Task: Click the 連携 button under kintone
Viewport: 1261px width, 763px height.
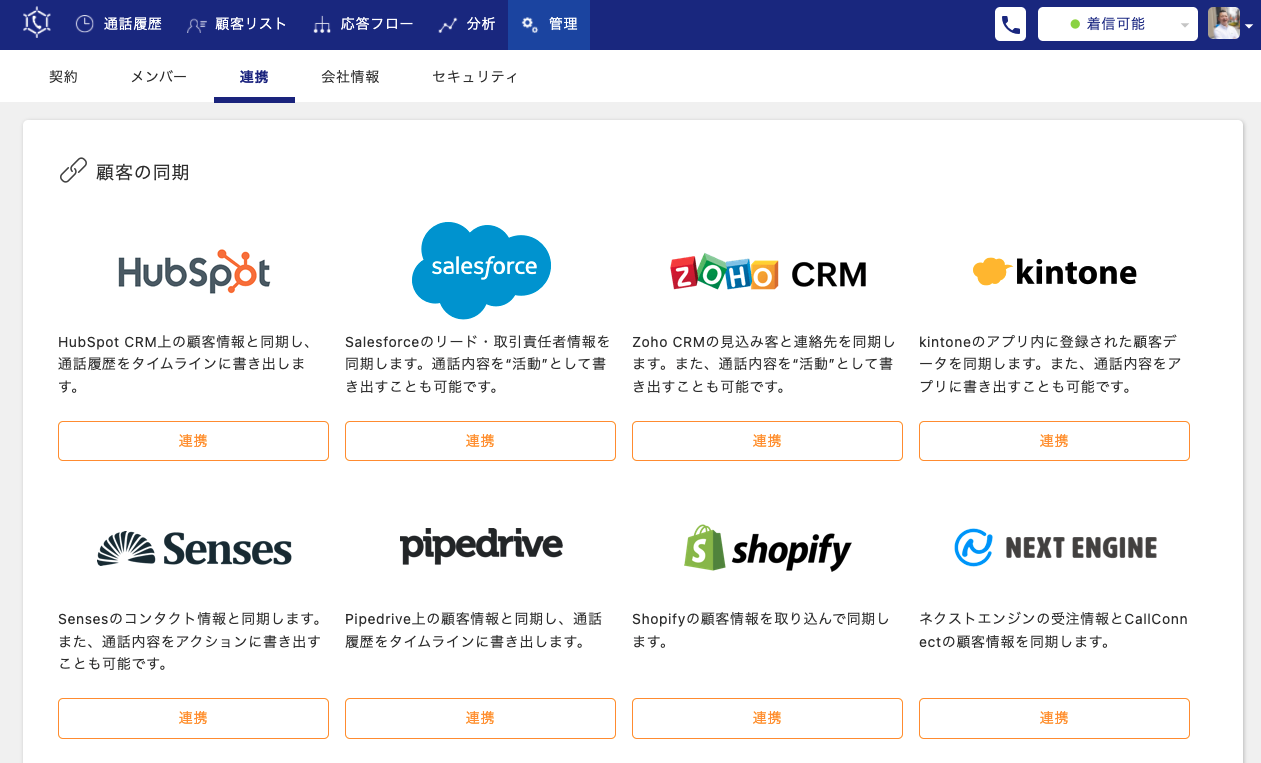Action: coord(1054,441)
